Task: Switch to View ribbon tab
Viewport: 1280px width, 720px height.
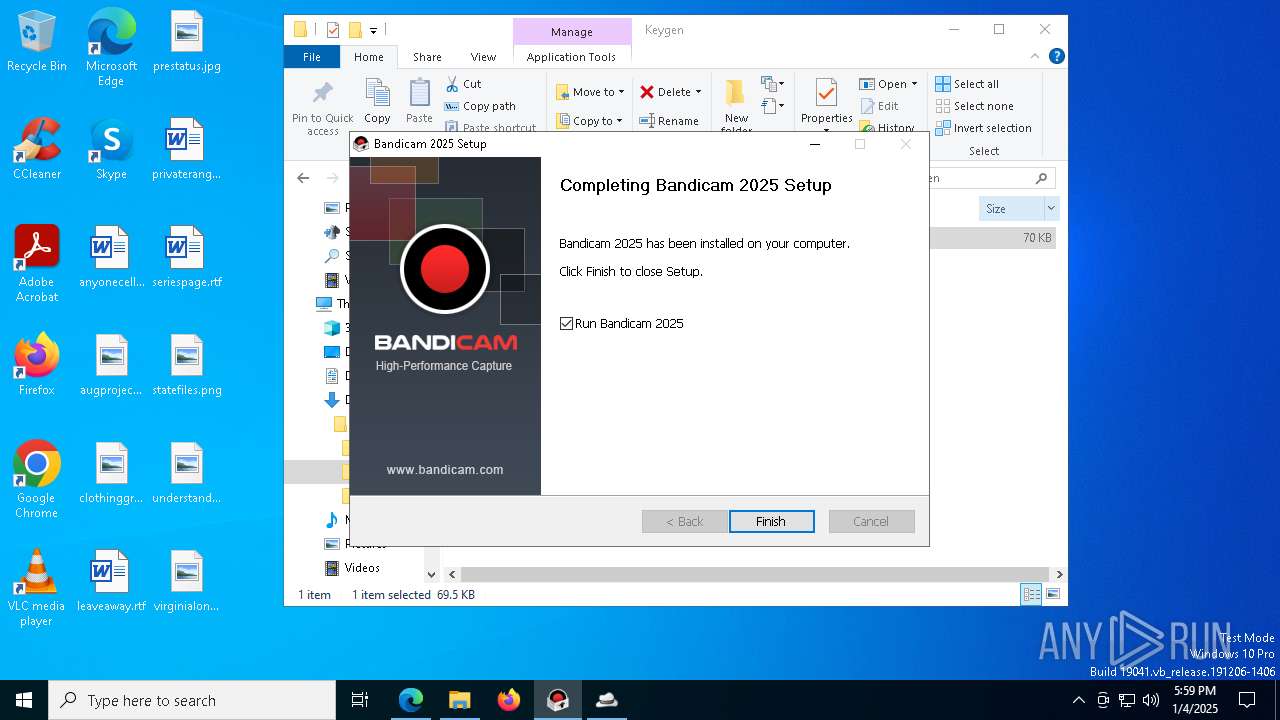Action: click(483, 57)
